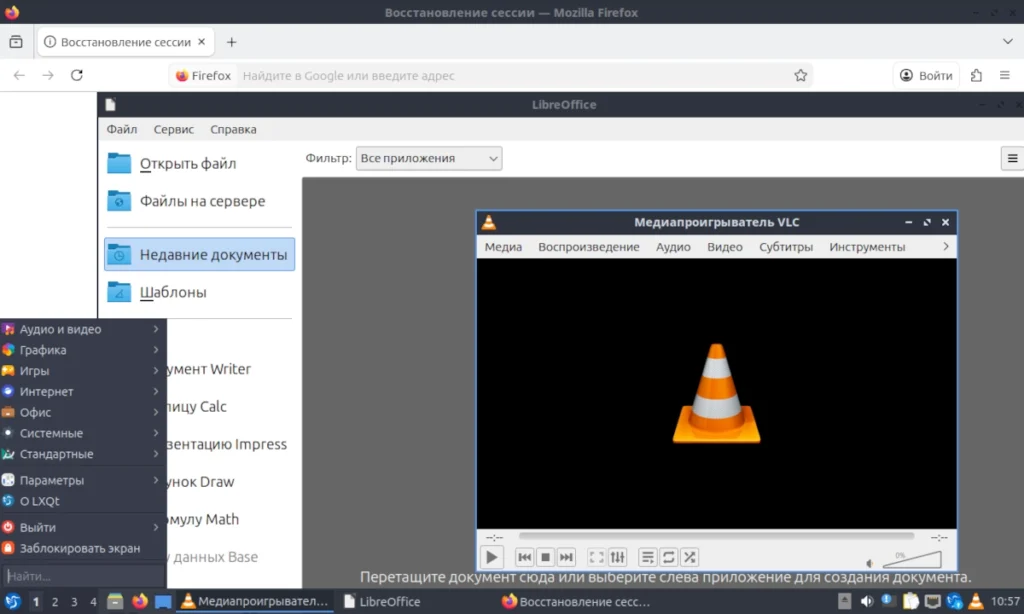Open О LXQt from the start menu
The image size is (1024, 614).
(x=82, y=502)
